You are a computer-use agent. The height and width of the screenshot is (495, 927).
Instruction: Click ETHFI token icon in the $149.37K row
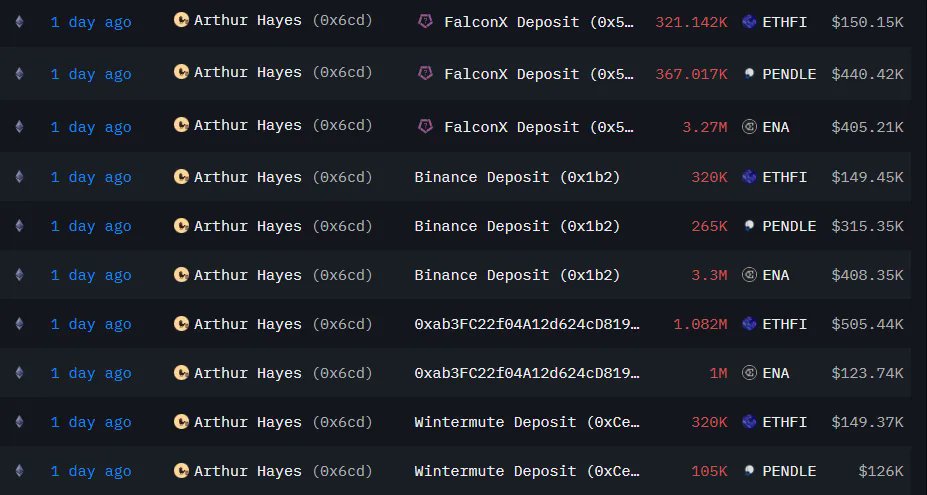(749, 422)
